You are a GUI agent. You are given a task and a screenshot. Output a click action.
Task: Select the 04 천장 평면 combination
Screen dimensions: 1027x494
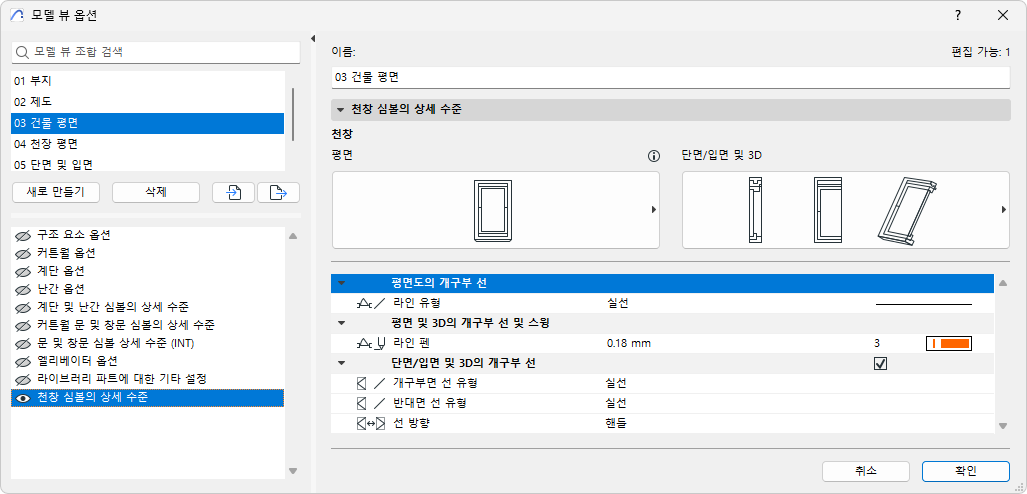click(x=147, y=143)
